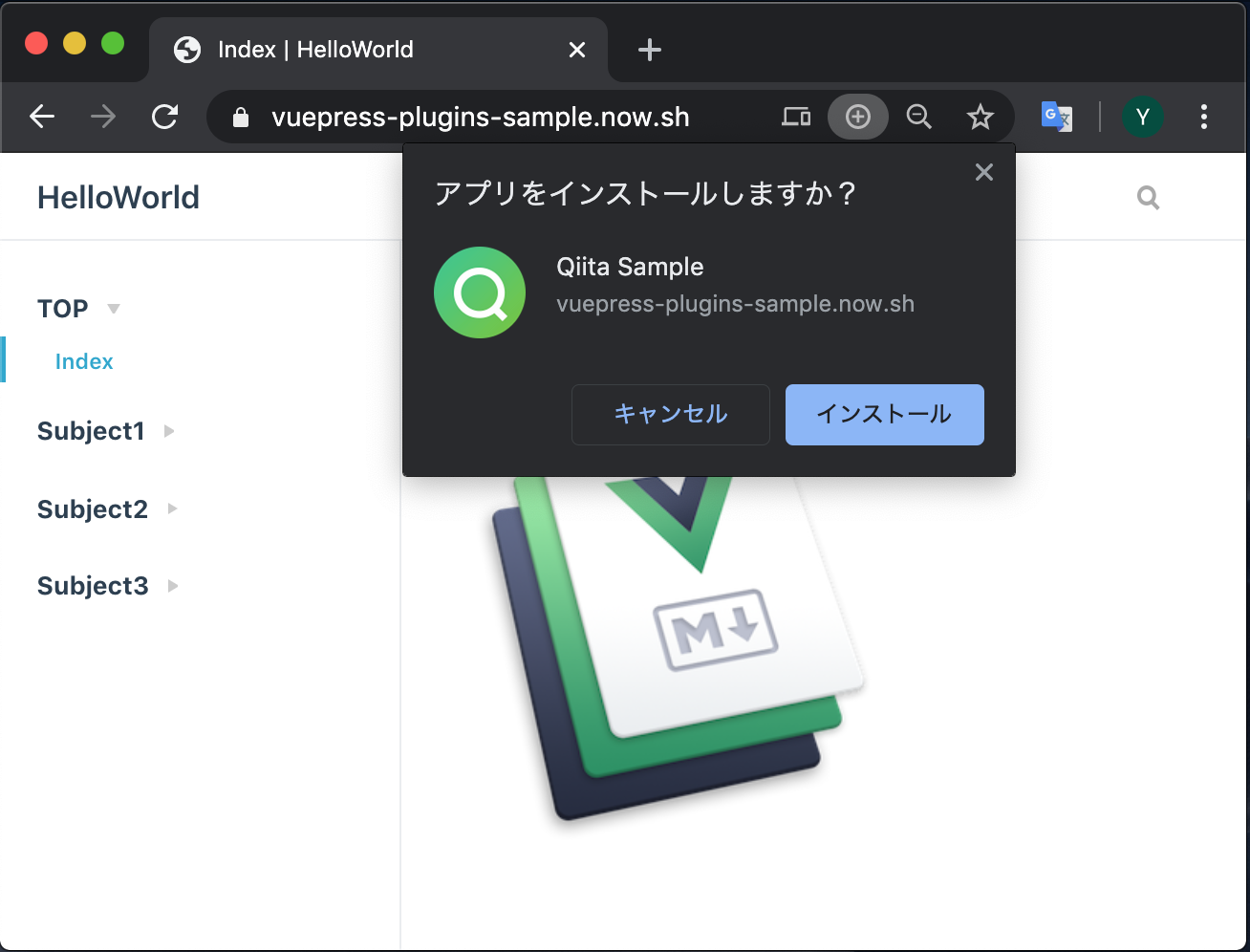Click the lock icon in address bar
Viewport: 1250px width, 952px height.
tap(241, 118)
